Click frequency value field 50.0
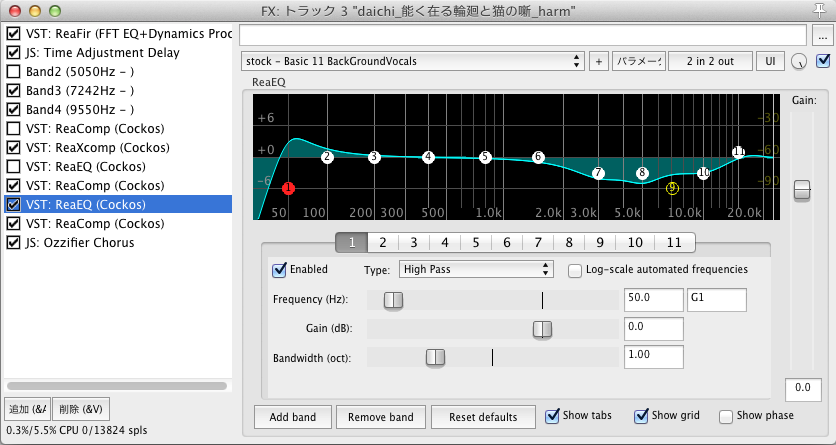The width and height of the screenshot is (836, 445). (654, 300)
